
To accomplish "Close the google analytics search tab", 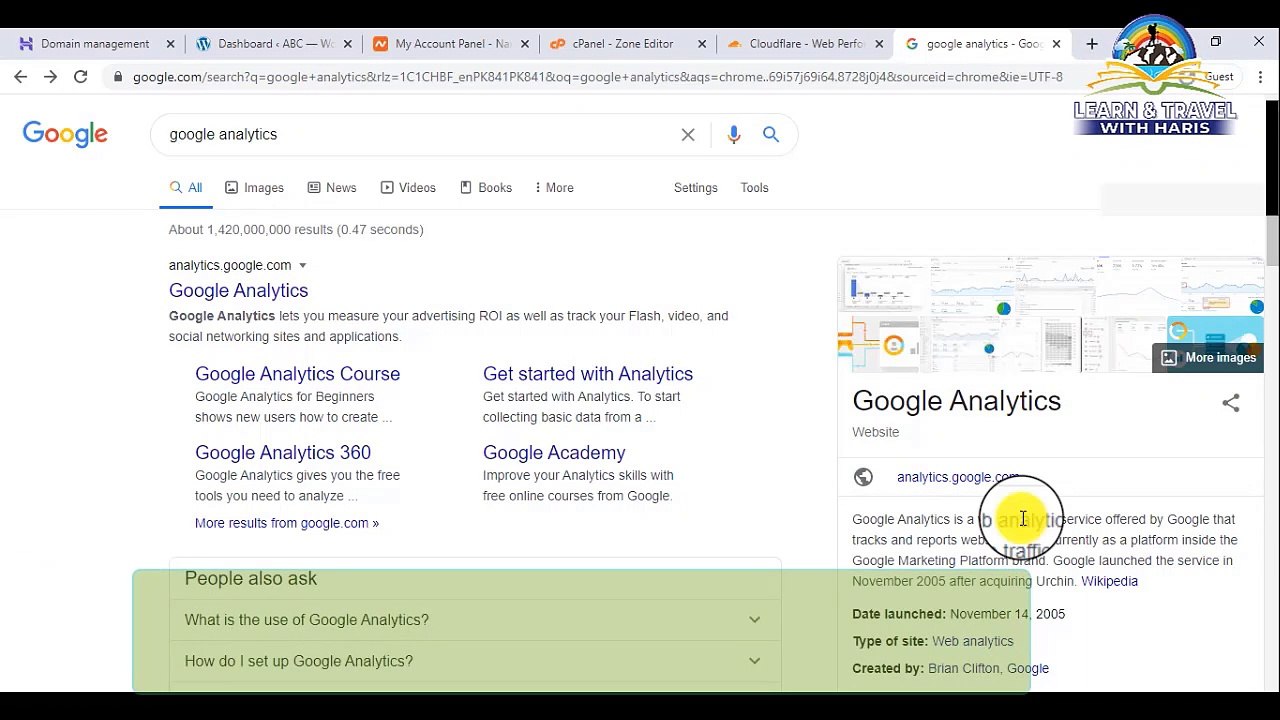I will [x=1056, y=44].
